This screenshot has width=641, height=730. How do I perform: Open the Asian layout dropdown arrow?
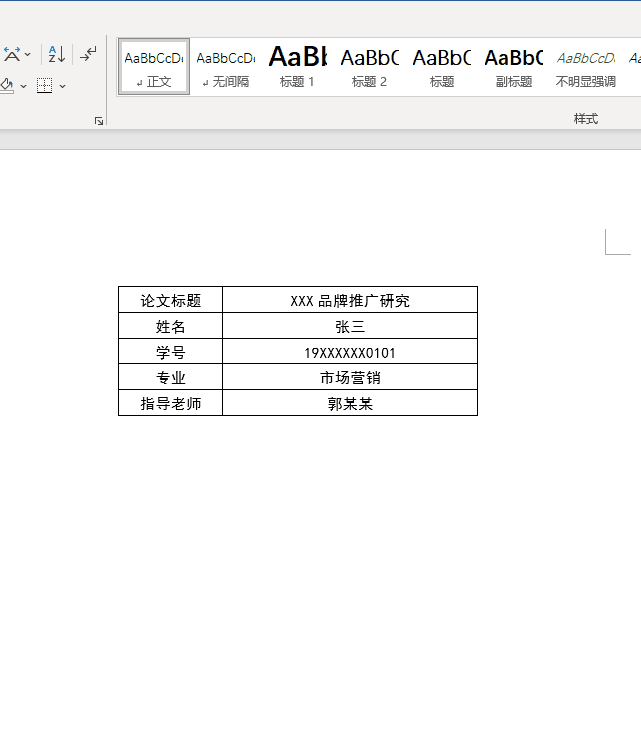(x=27, y=54)
